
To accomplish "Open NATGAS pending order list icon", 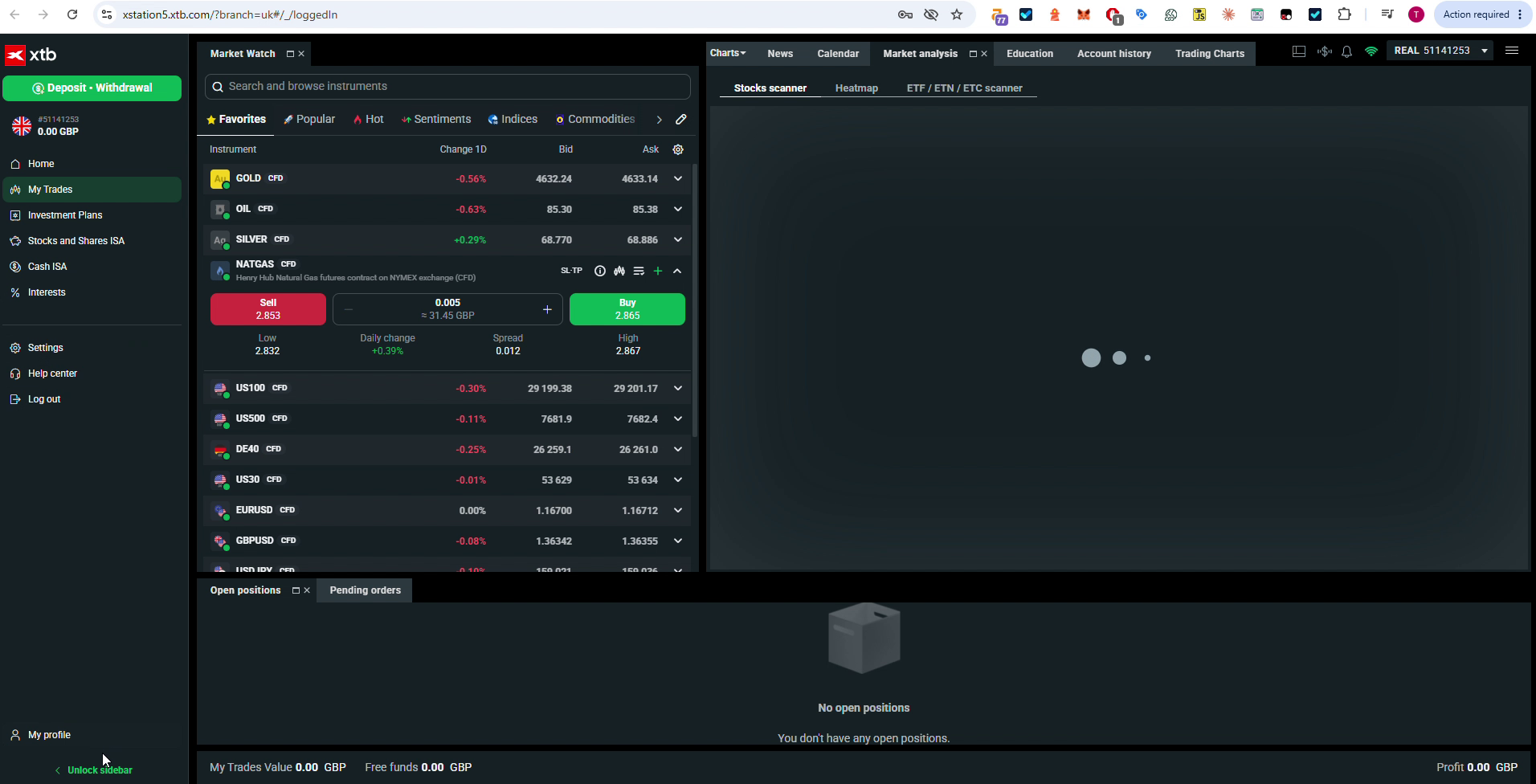I will pyautogui.click(x=639, y=271).
